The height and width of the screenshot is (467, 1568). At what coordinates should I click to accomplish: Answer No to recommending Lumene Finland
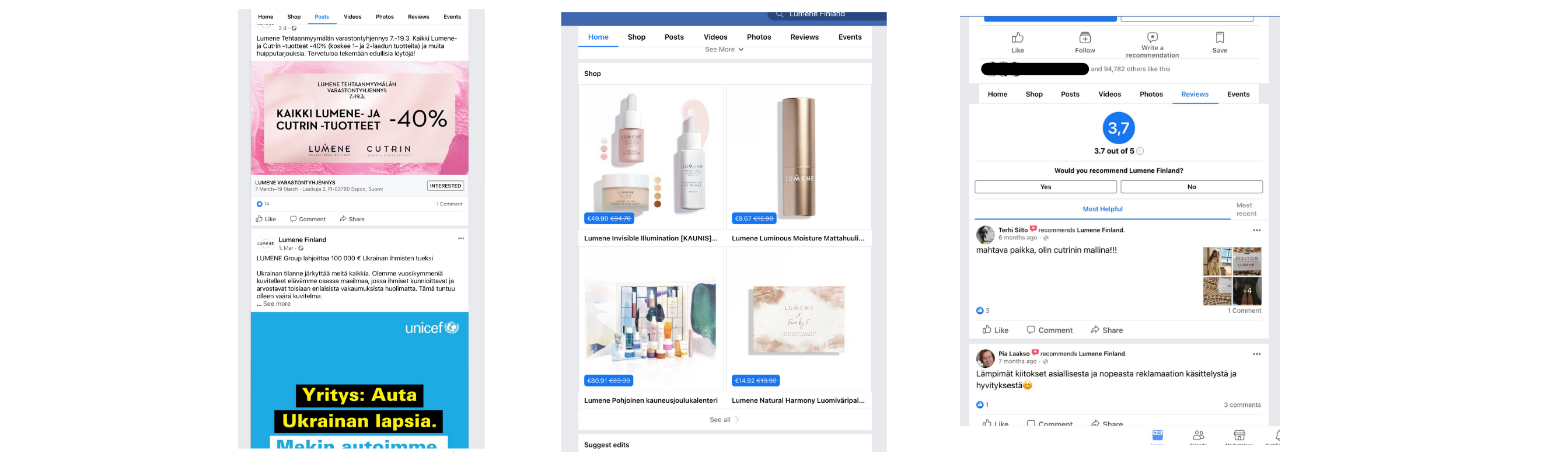[1191, 187]
